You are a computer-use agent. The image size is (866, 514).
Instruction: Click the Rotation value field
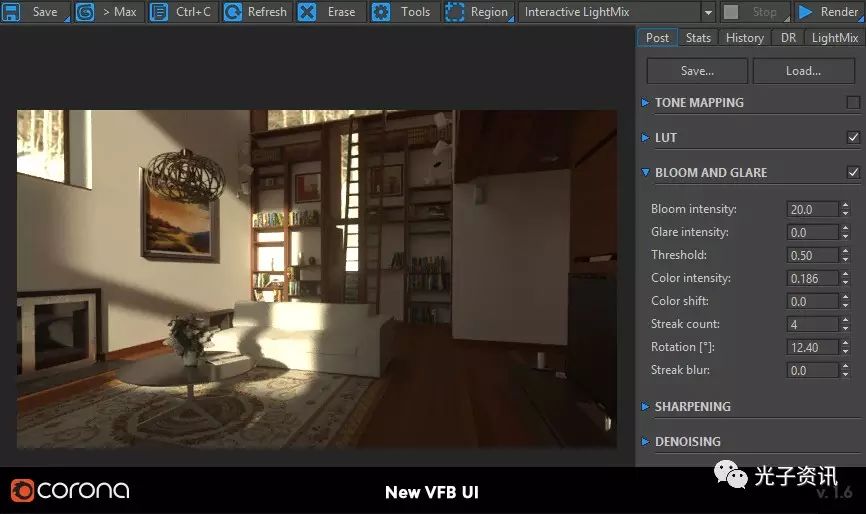(x=812, y=347)
